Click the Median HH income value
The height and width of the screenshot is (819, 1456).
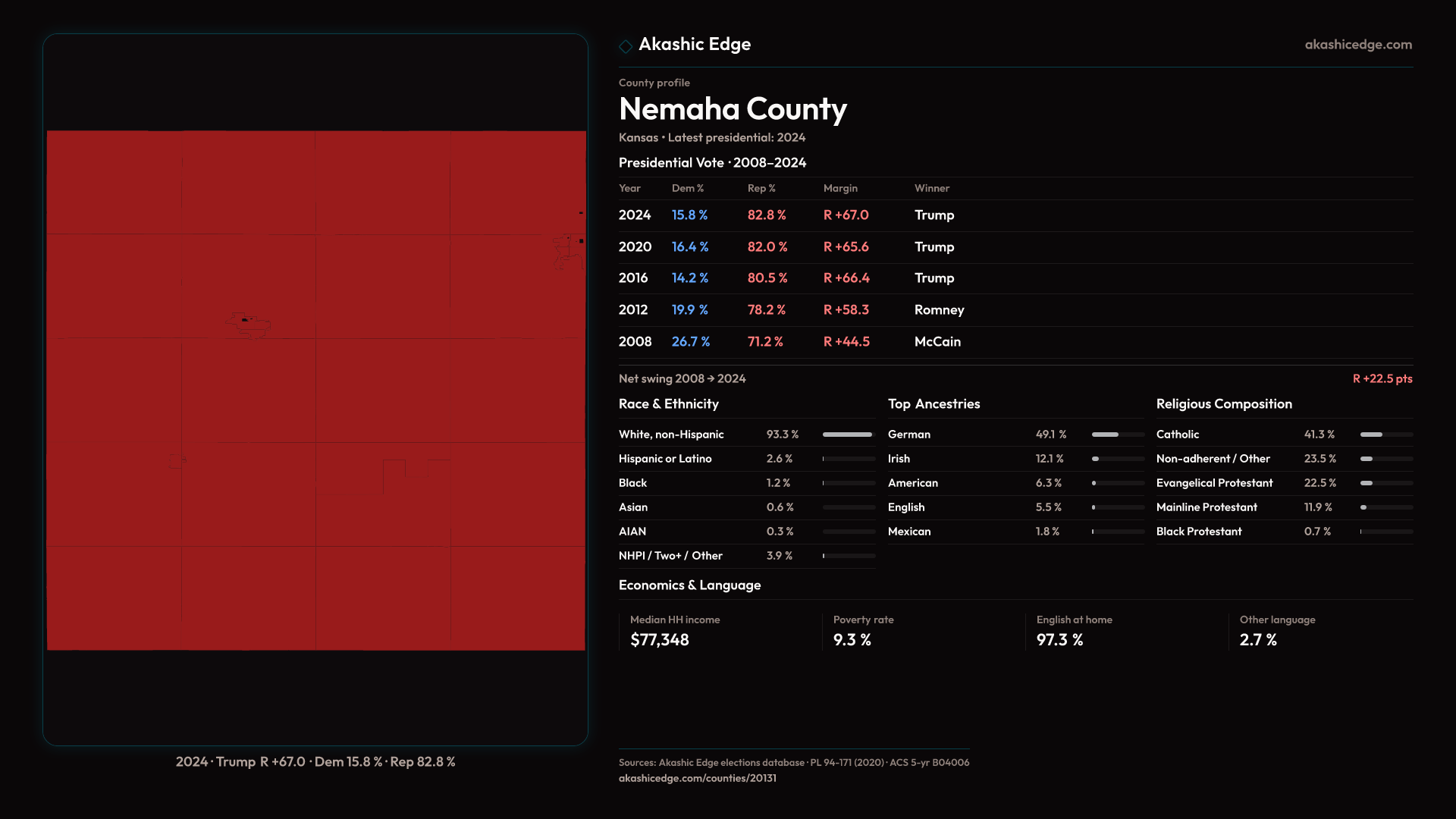coord(659,640)
